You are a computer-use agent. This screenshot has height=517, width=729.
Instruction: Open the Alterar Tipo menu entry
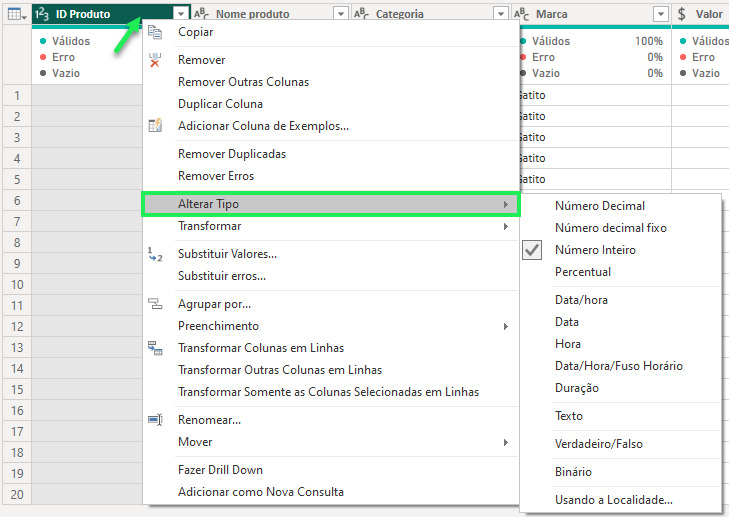click(x=331, y=204)
